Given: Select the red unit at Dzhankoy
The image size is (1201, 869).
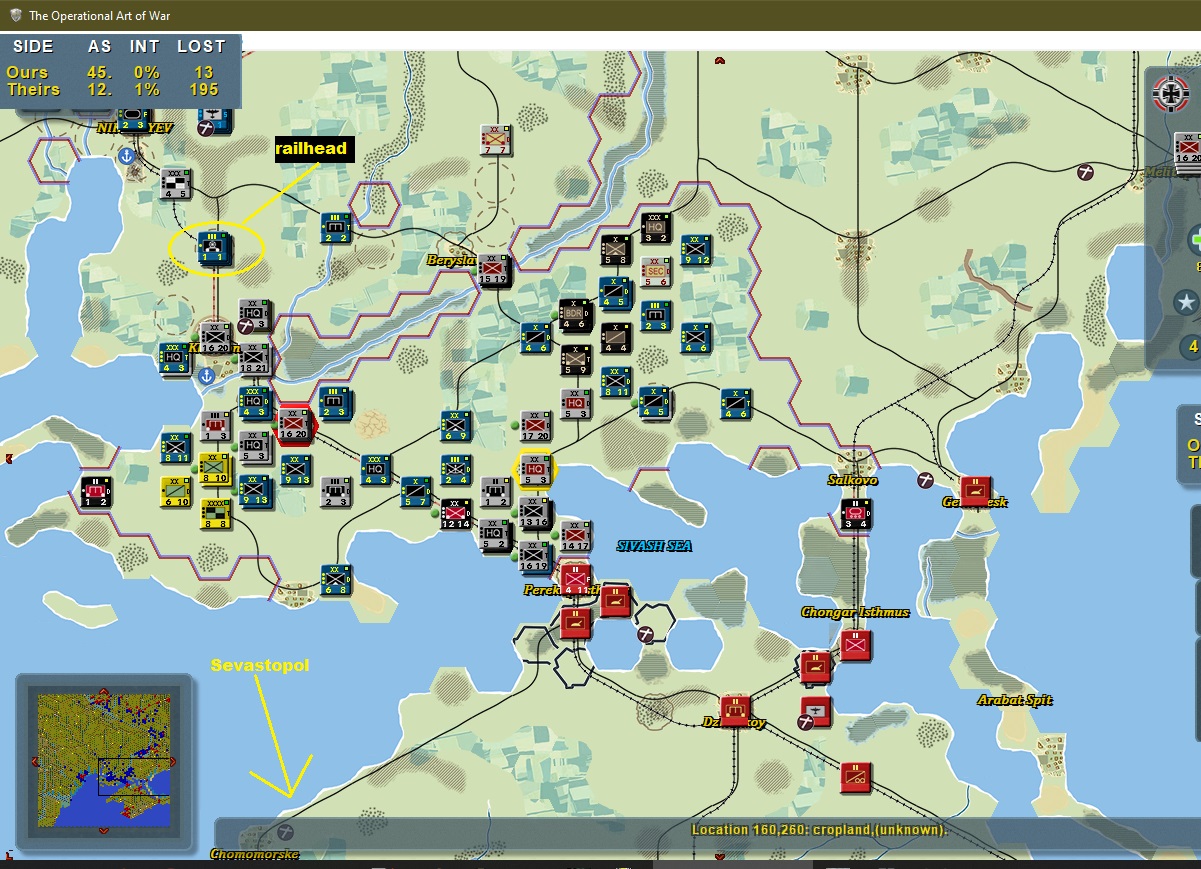Looking at the screenshot, I should pyautogui.click(x=736, y=711).
